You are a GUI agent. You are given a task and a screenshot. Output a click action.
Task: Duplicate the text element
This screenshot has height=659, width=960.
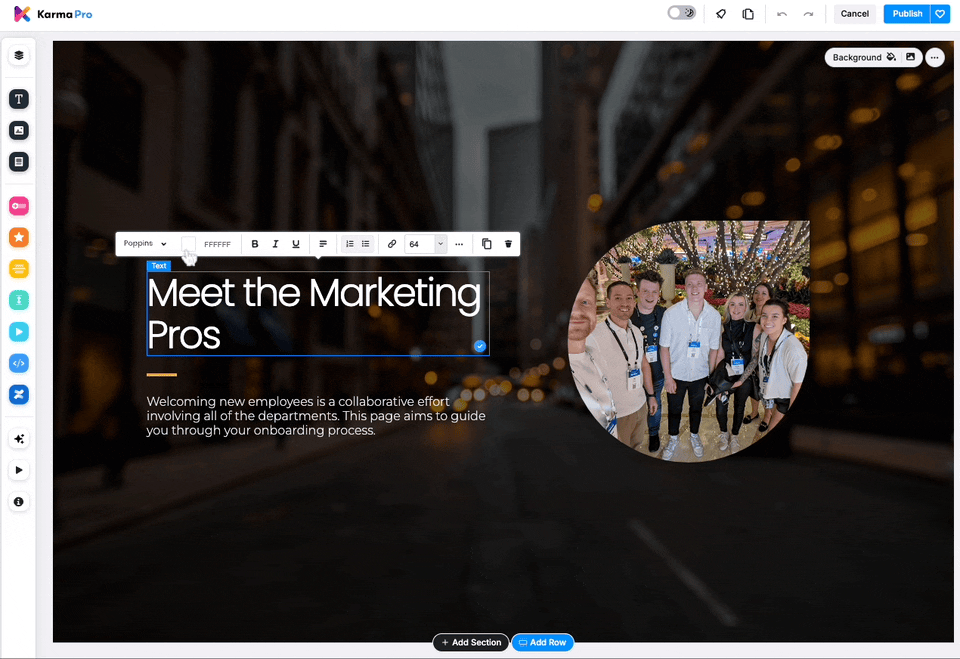coord(487,244)
